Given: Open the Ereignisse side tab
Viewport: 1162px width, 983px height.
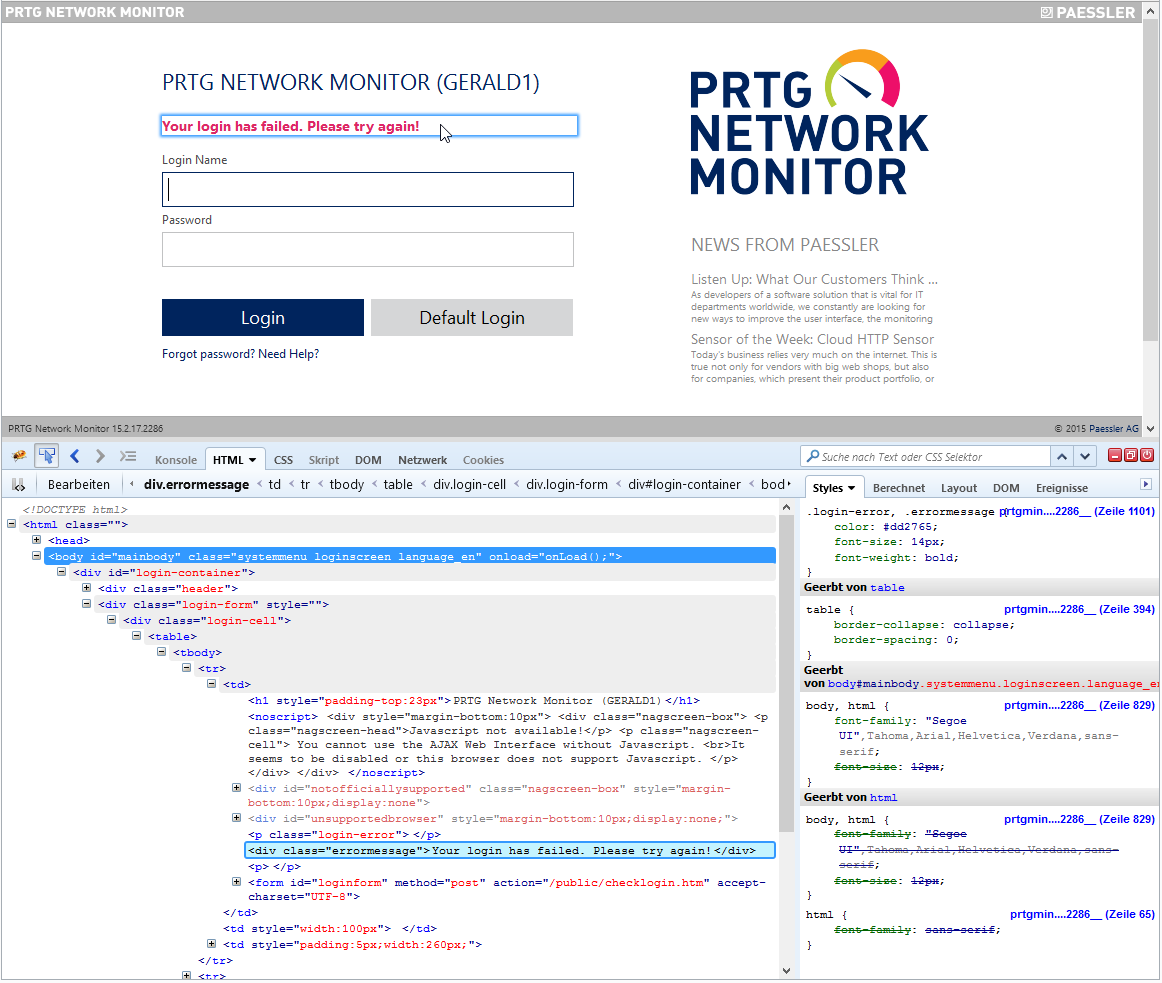Looking at the screenshot, I should pyautogui.click(x=1061, y=488).
